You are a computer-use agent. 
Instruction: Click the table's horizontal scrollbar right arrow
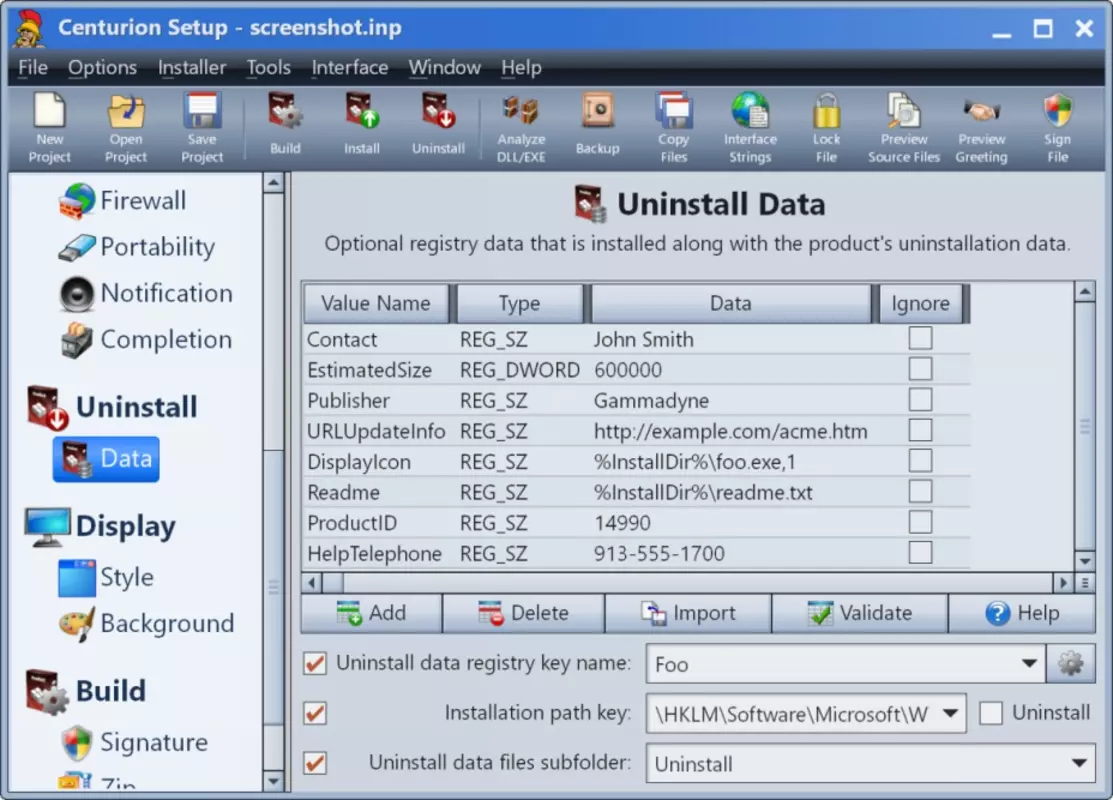pos(1063,583)
